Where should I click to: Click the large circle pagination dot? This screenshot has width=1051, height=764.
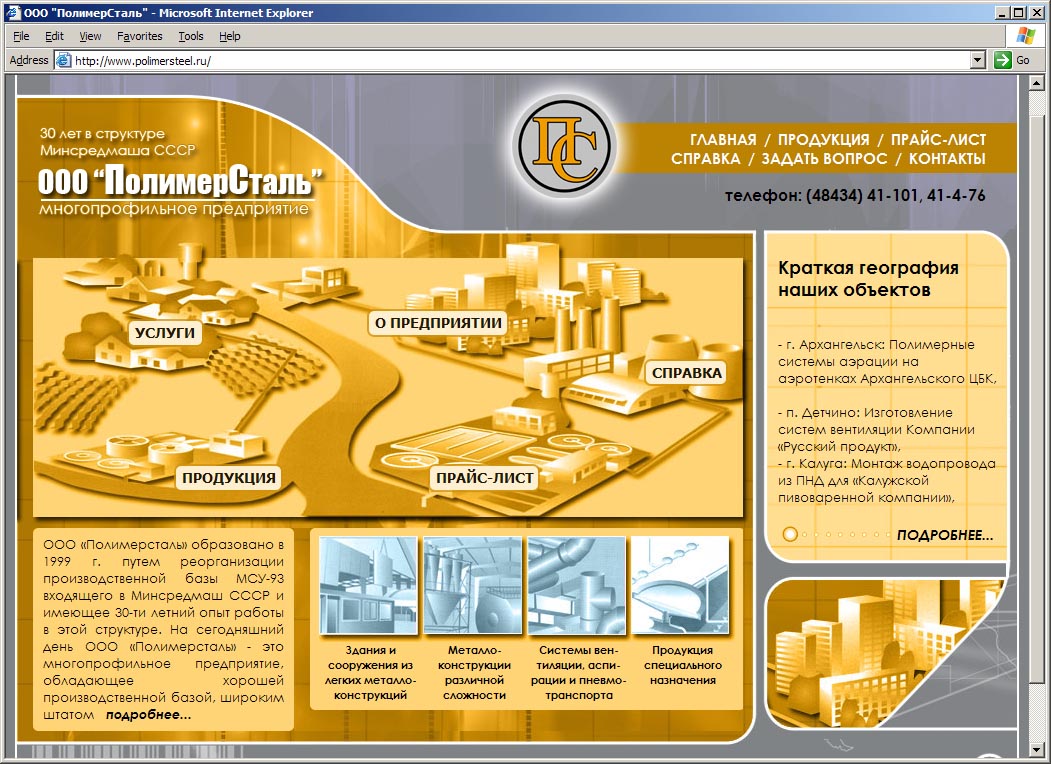tap(790, 534)
